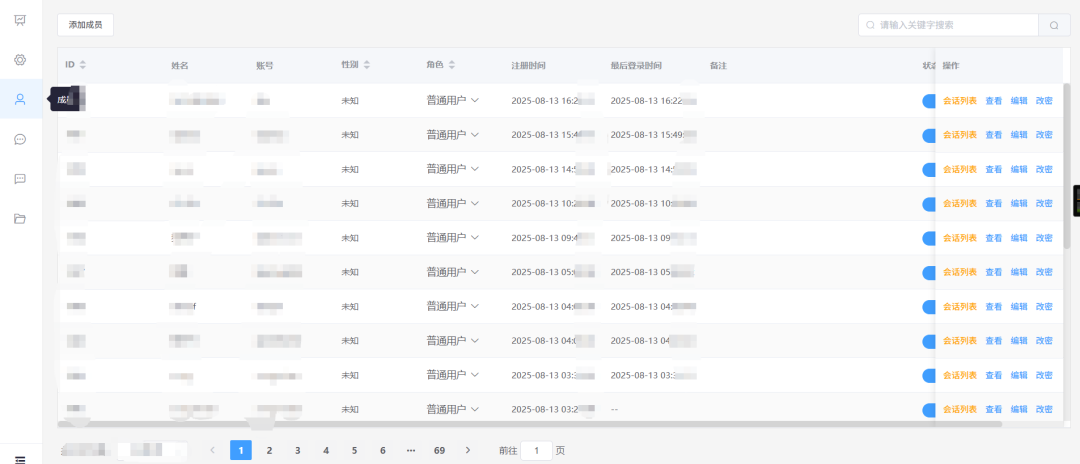Toggle status switch for 10:2 registered row
This screenshot has height=464, width=1080.
click(x=928, y=204)
